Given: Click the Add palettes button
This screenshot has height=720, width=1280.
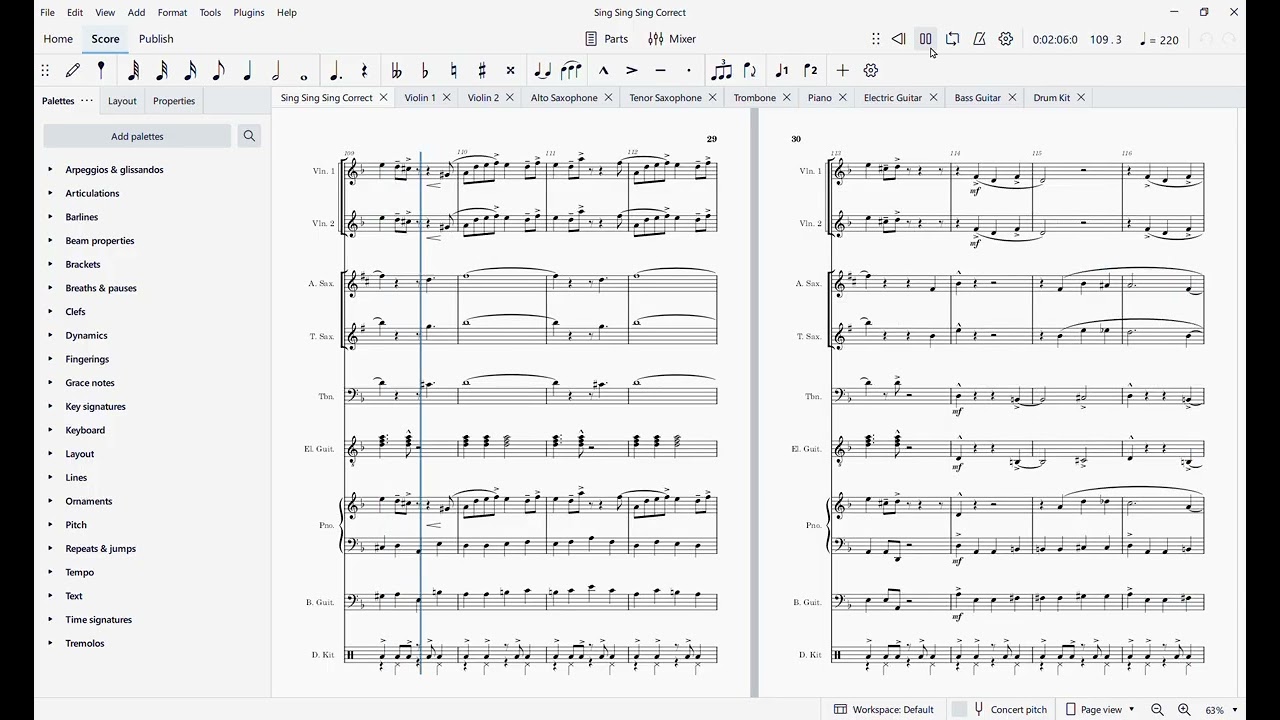Looking at the screenshot, I should [x=138, y=136].
